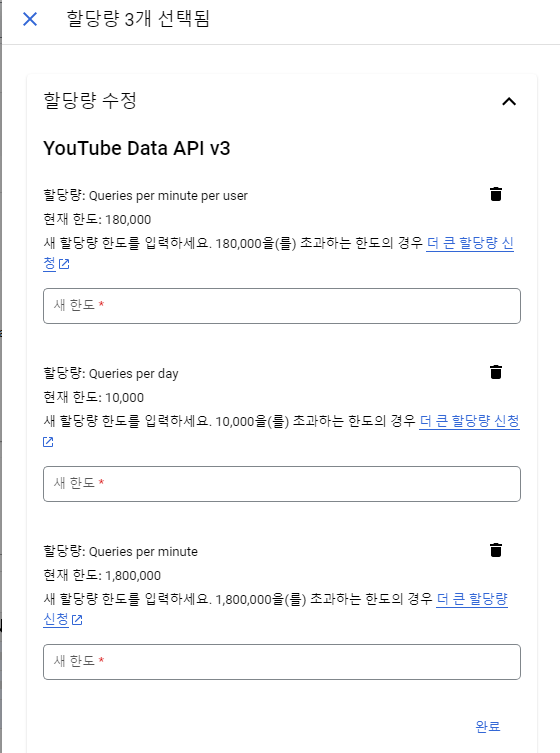
Task: Click the 완료 button
Action: click(x=488, y=726)
